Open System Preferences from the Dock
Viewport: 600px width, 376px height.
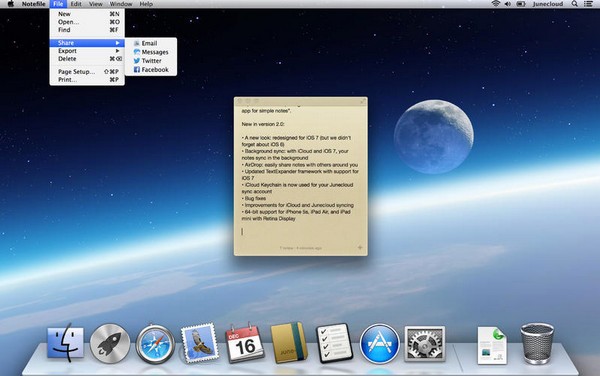tap(425, 343)
